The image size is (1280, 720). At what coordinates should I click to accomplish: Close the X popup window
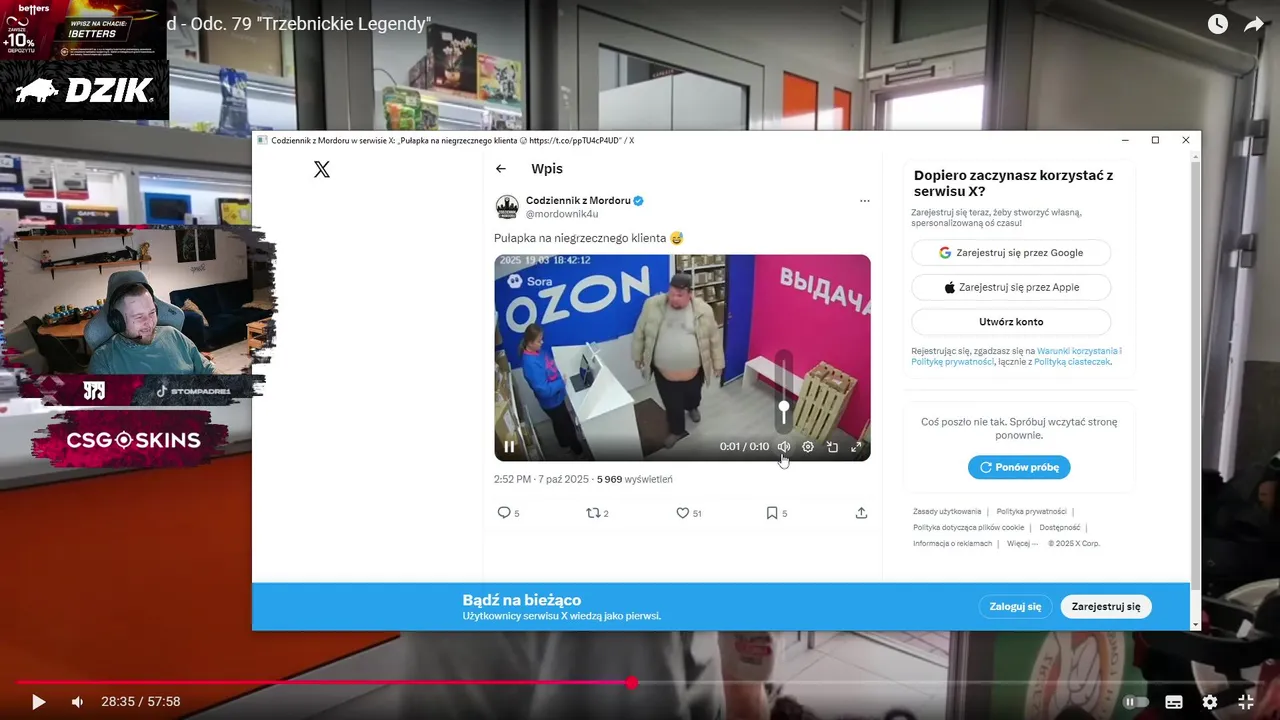(1186, 141)
